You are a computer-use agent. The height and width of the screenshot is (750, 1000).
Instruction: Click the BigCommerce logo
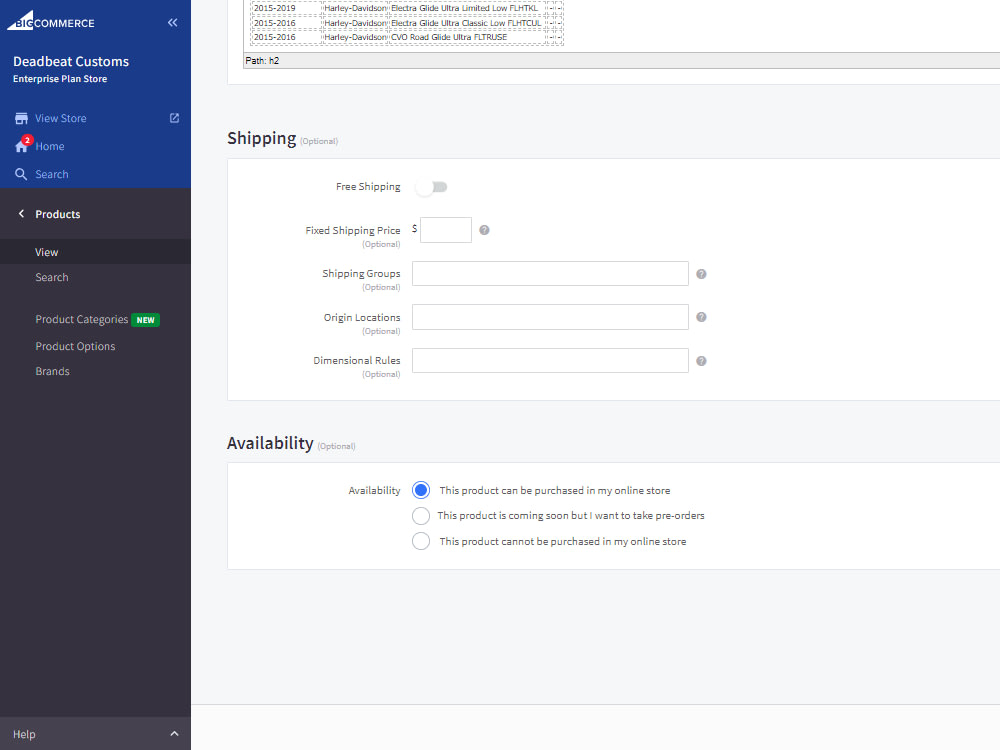[x=51, y=21]
